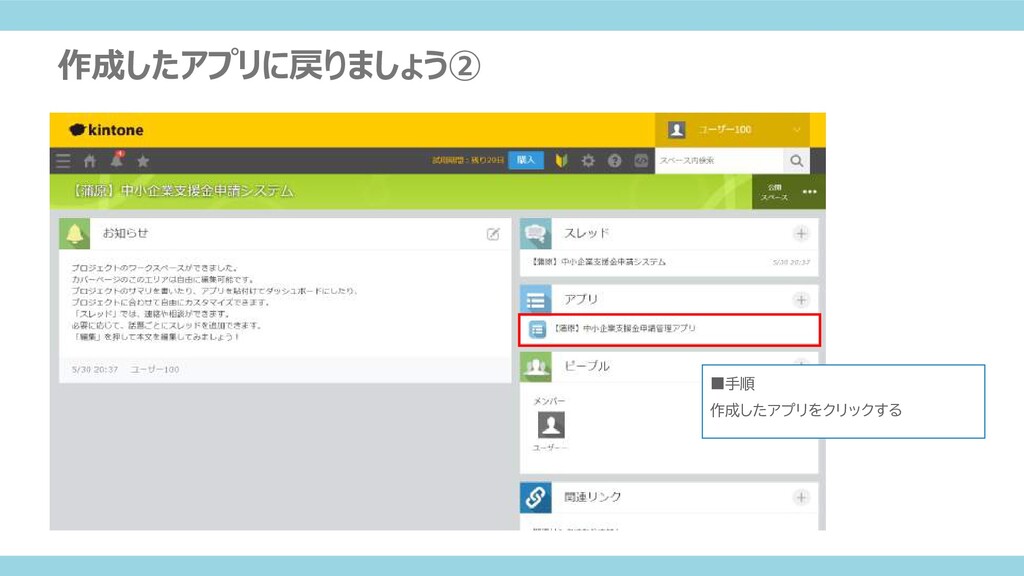Click the user avatar in header

tap(677, 129)
